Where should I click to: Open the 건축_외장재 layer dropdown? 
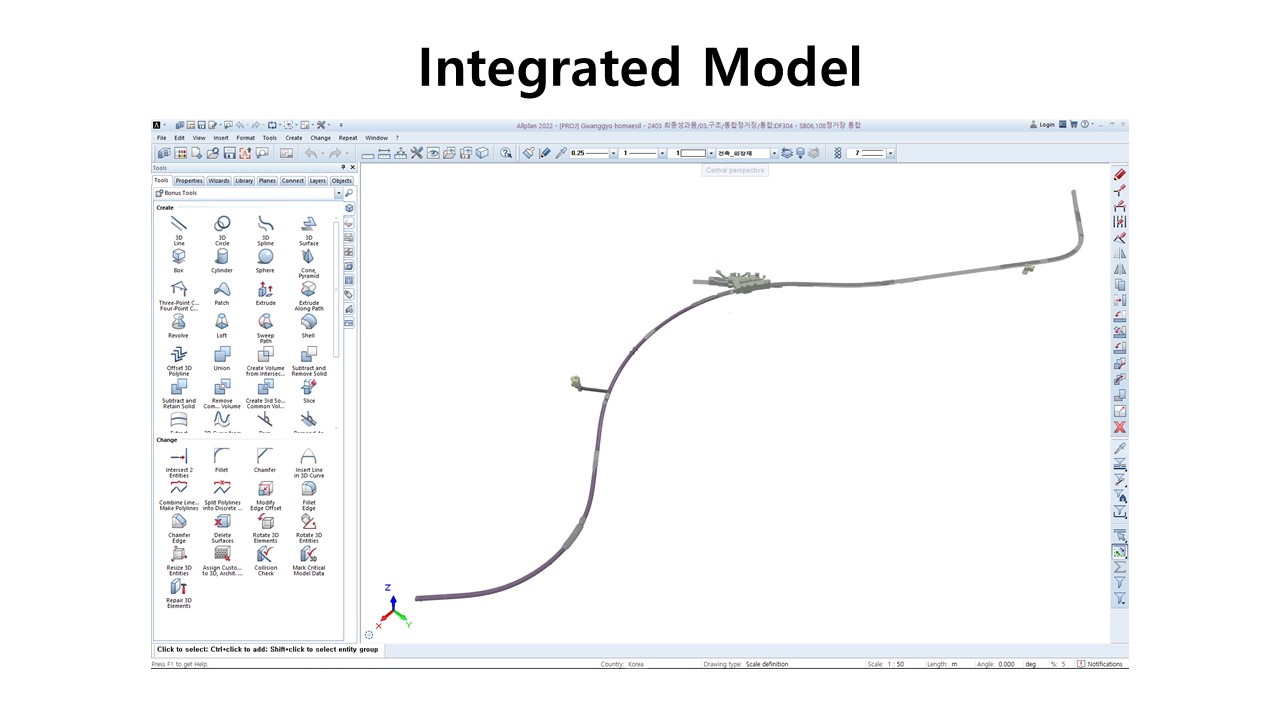pos(773,153)
